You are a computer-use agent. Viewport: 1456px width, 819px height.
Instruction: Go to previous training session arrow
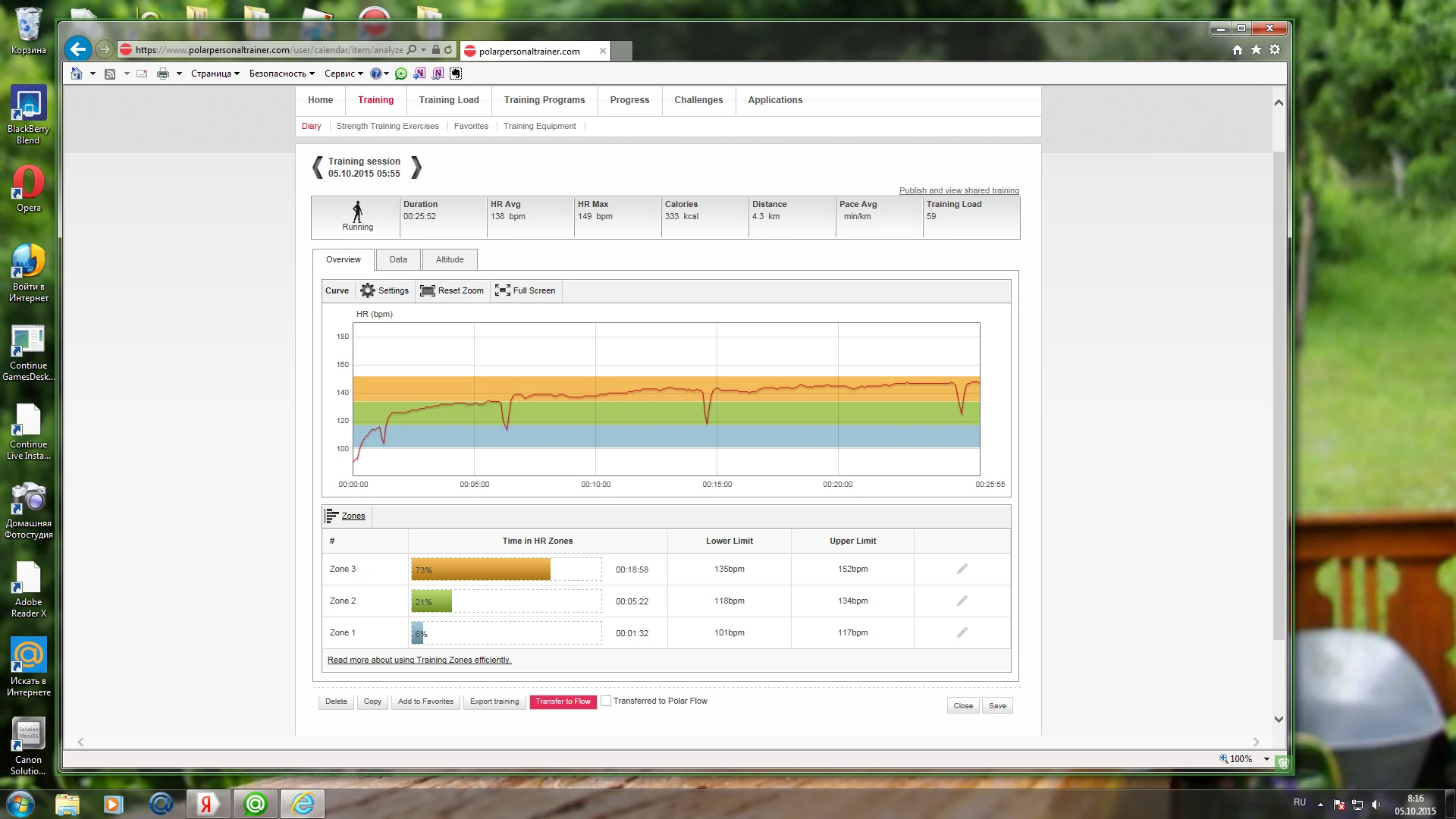(x=318, y=168)
